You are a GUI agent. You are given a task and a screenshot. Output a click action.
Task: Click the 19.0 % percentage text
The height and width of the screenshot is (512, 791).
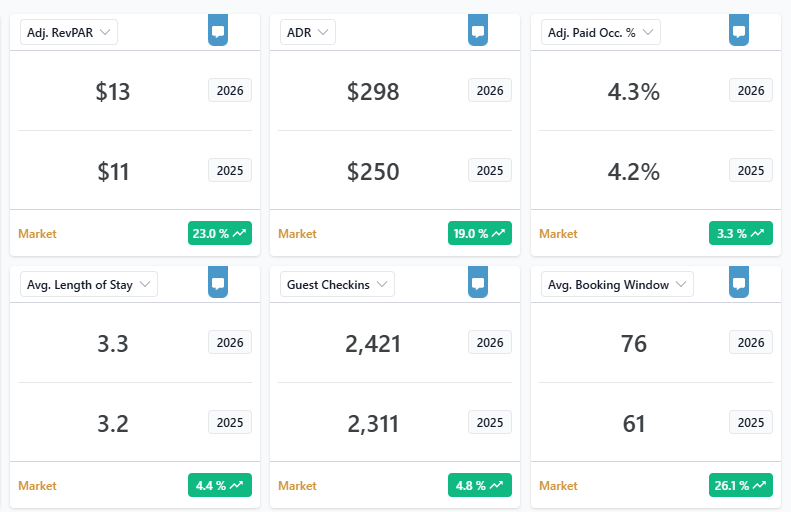click(x=471, y=234)
